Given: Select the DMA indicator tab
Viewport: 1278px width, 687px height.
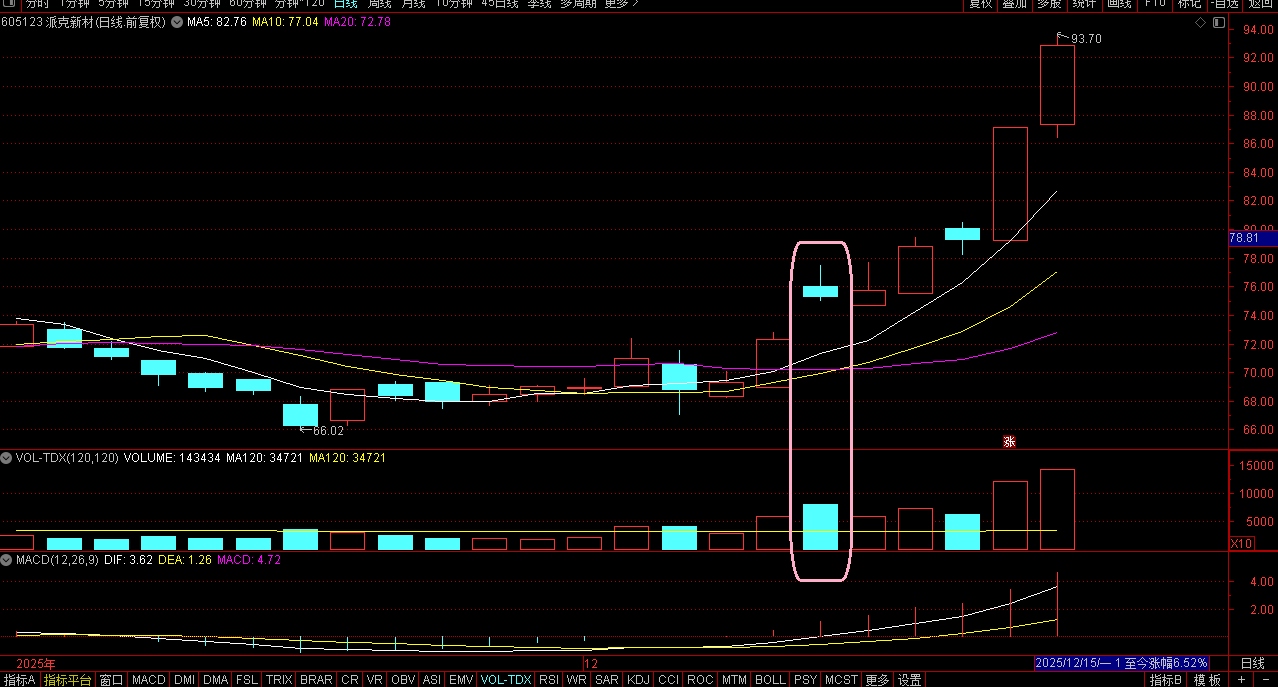Looking at the screenshot, I should click(215, 680).
